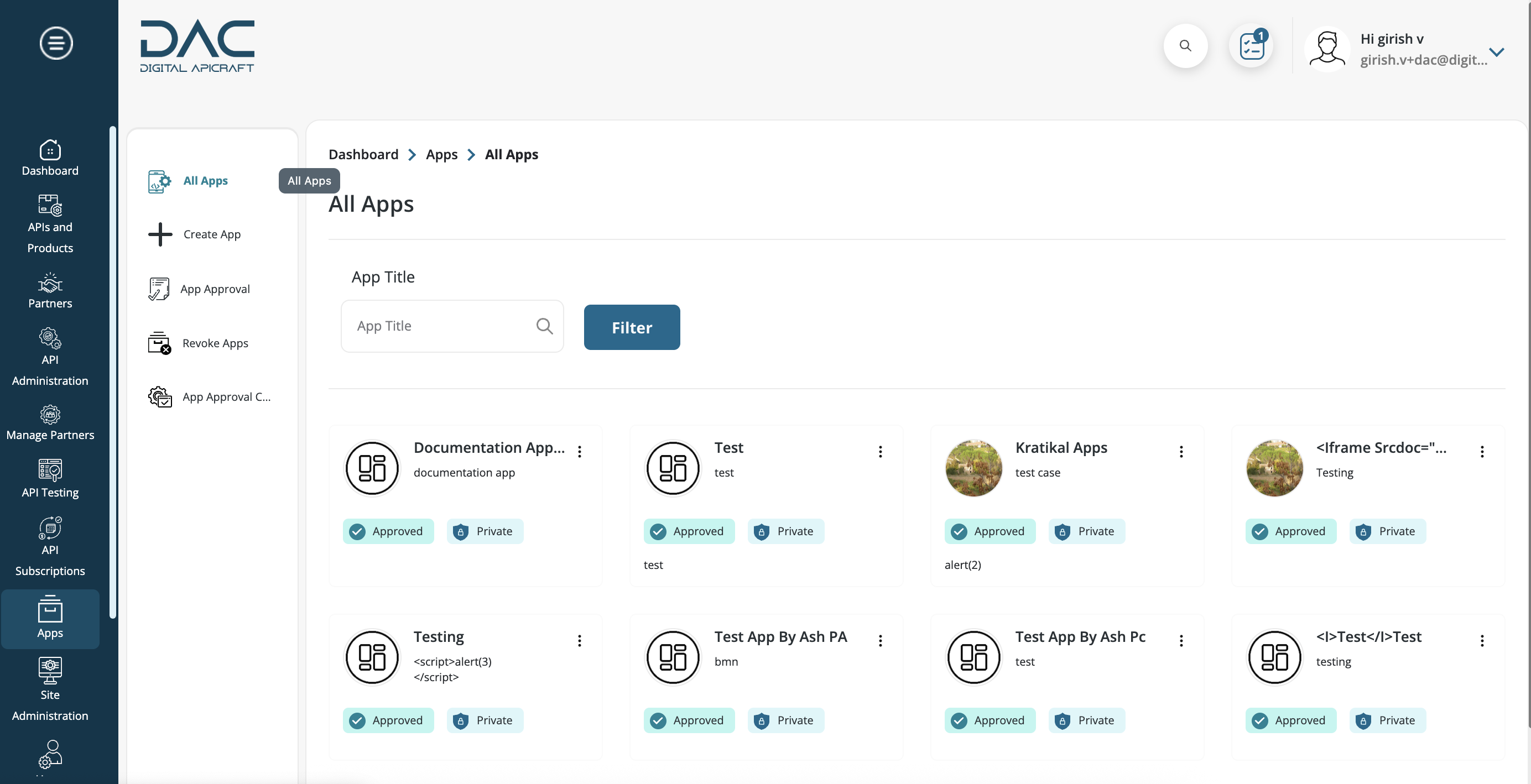Click the sidebar vertical scrollbar
The image size is (1531, 784).
tap(112, 372)
